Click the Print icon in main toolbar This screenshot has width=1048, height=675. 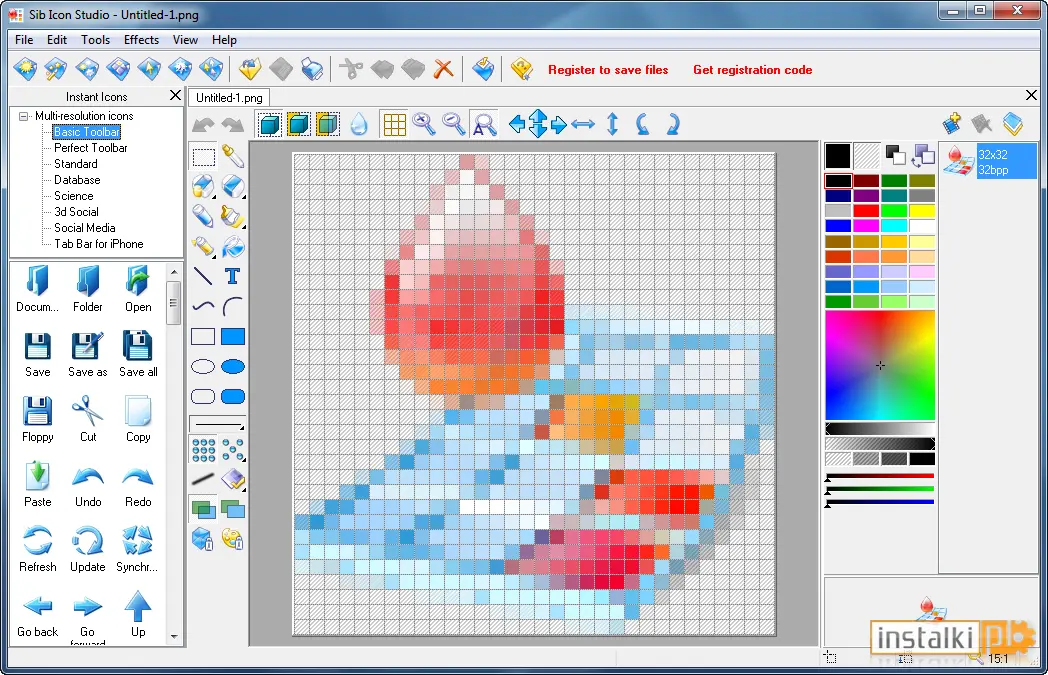click(312, 69)
